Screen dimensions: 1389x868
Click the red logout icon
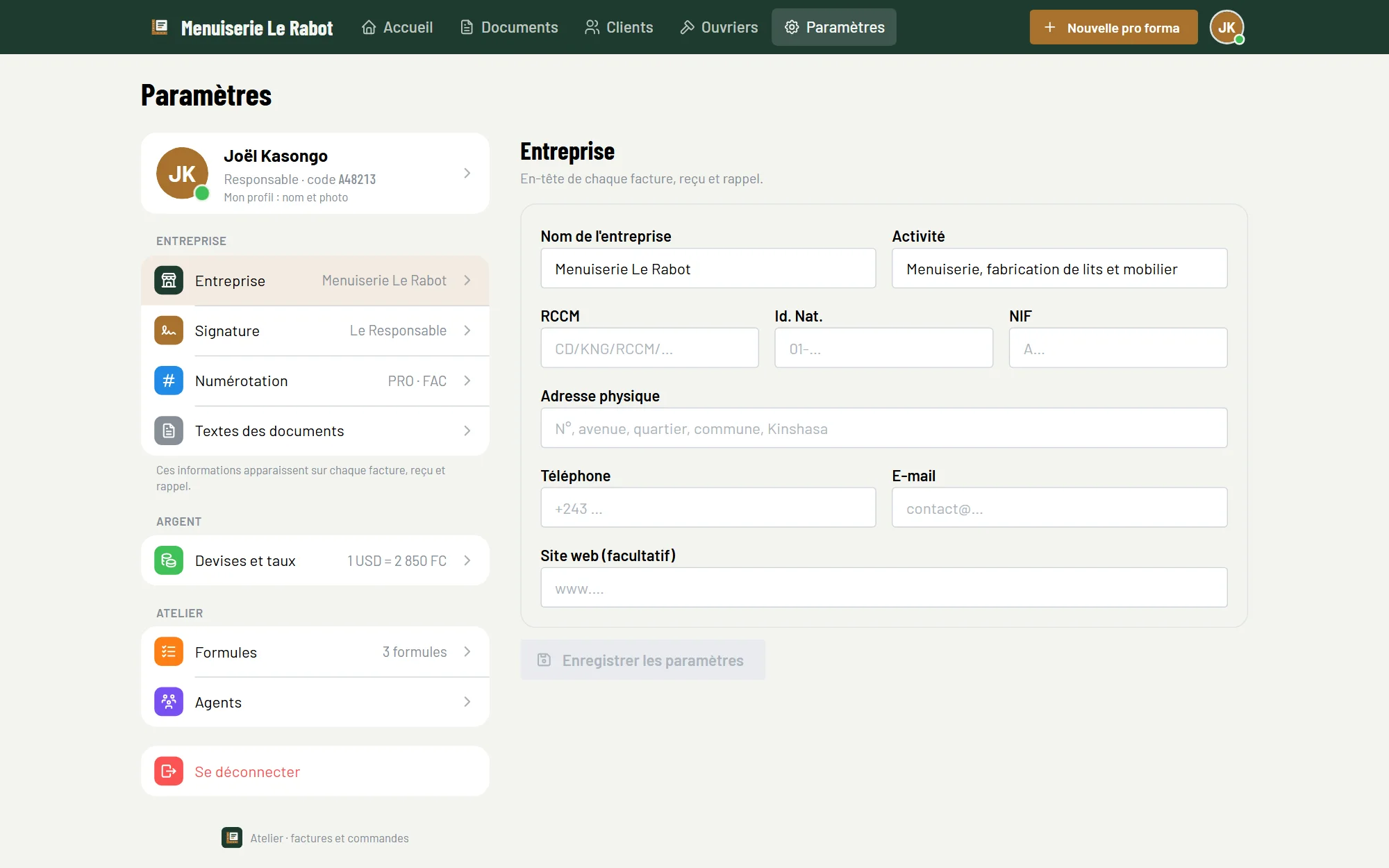[x=169, y=771]
